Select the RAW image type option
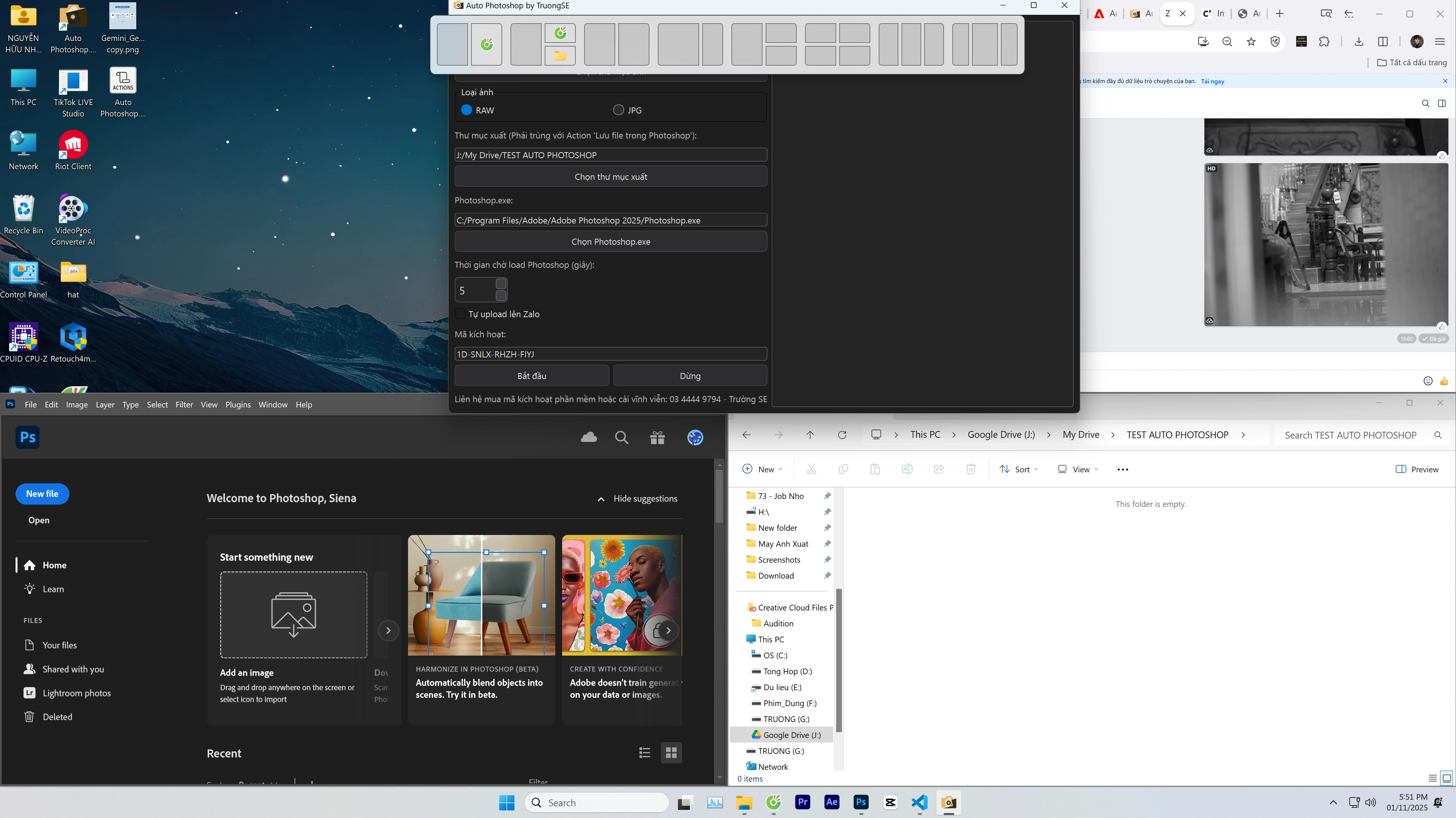Image resolution: width=1456 pixels, height=818 pixels. click(x=466, y=110)
